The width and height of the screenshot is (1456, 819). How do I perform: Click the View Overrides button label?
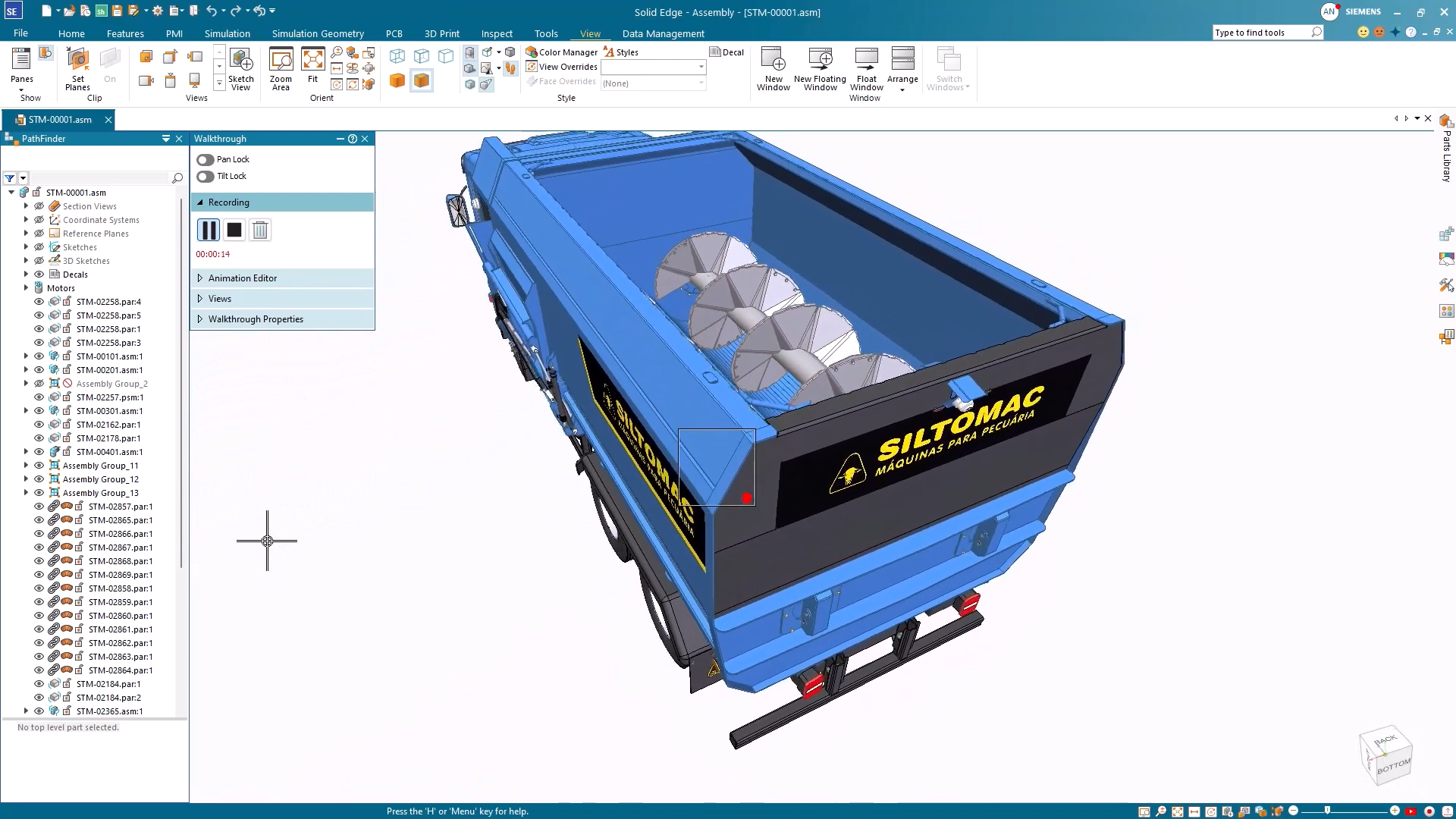click(x=568, y=67)
